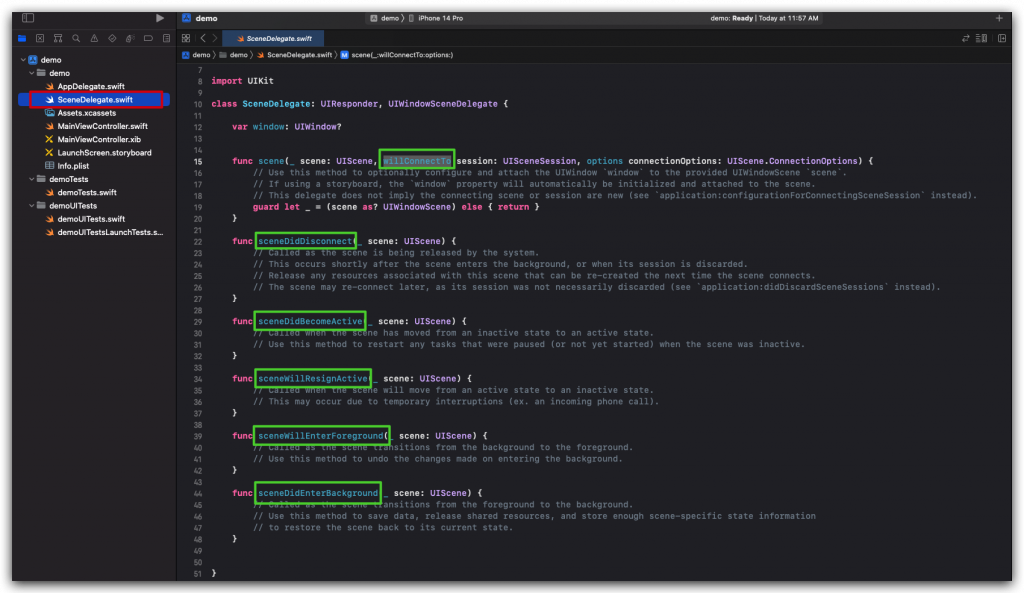The height and width of the screenshot is (593, 1024).
Task: Click sceneWillEnterForeground function name
Action: coord(321,436)
